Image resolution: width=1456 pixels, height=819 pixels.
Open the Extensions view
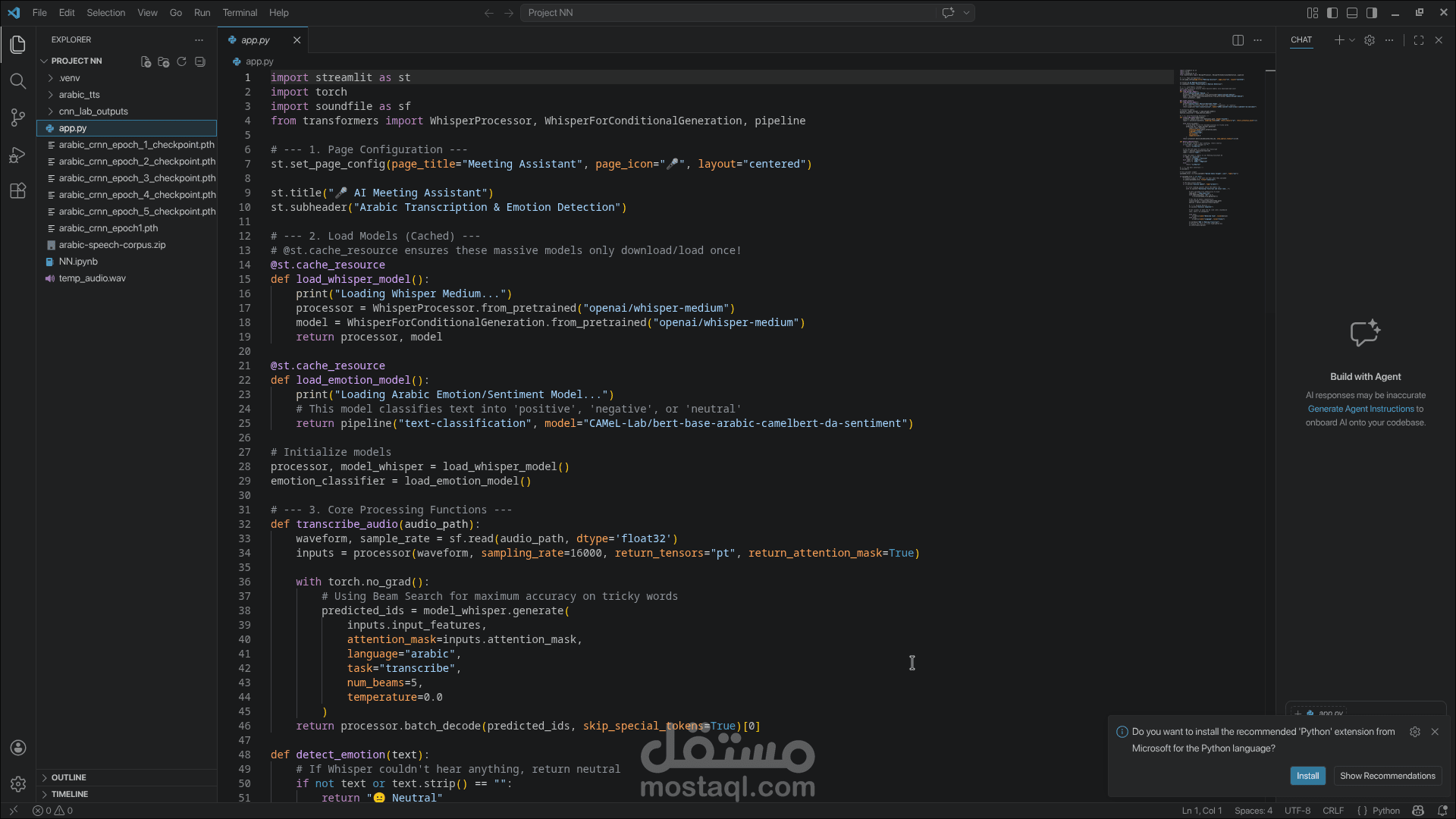18,191
